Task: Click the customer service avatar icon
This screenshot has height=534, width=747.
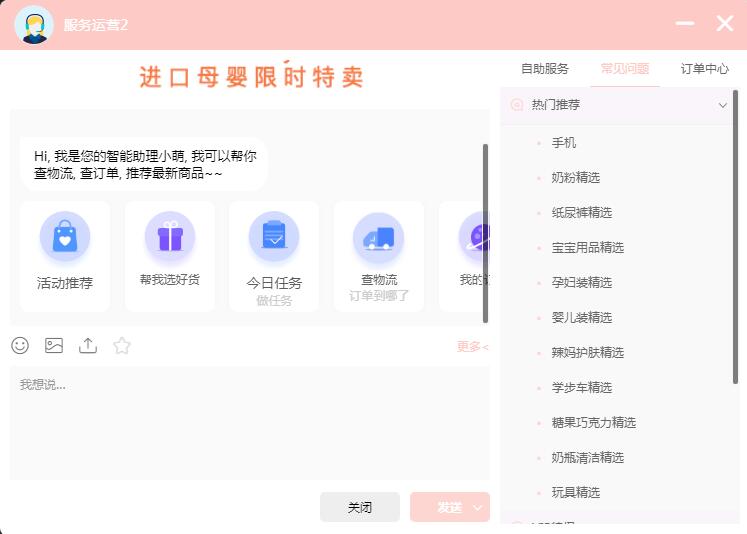Action: pos(34,25)
